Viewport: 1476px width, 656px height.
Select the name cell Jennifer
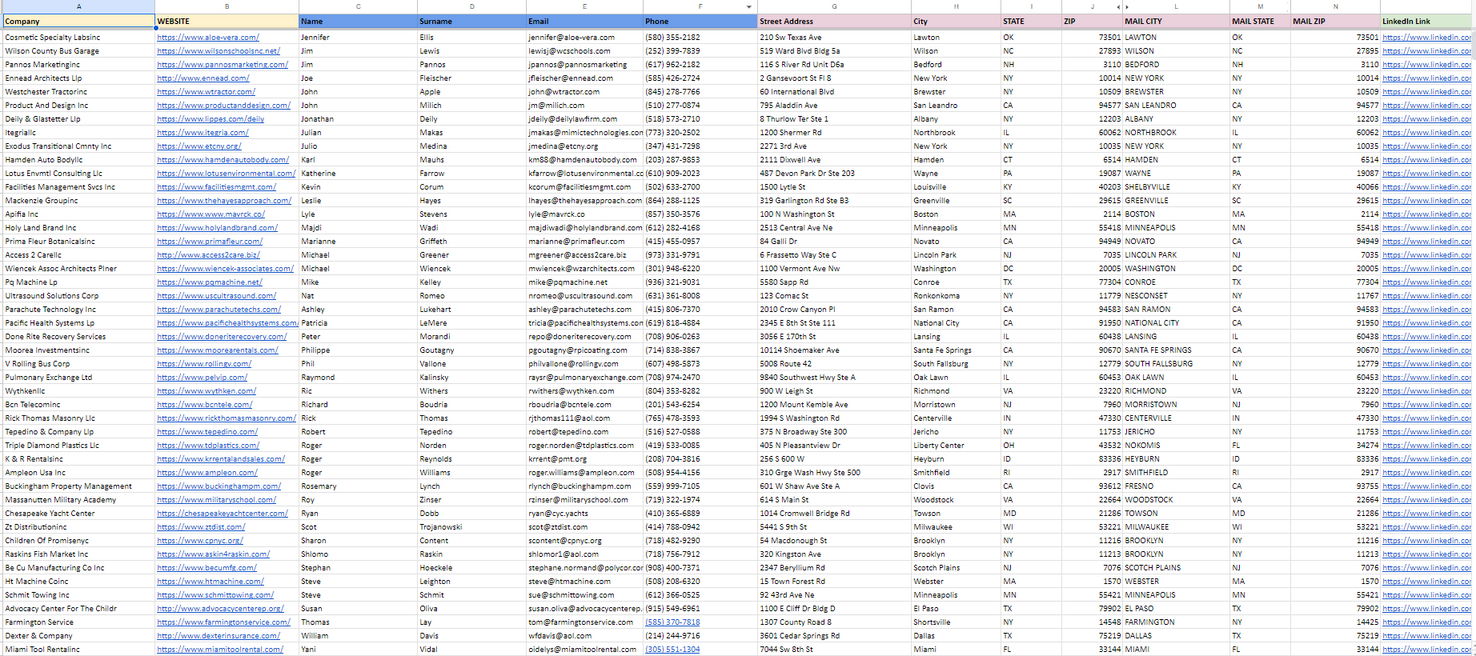pos(358,37)
